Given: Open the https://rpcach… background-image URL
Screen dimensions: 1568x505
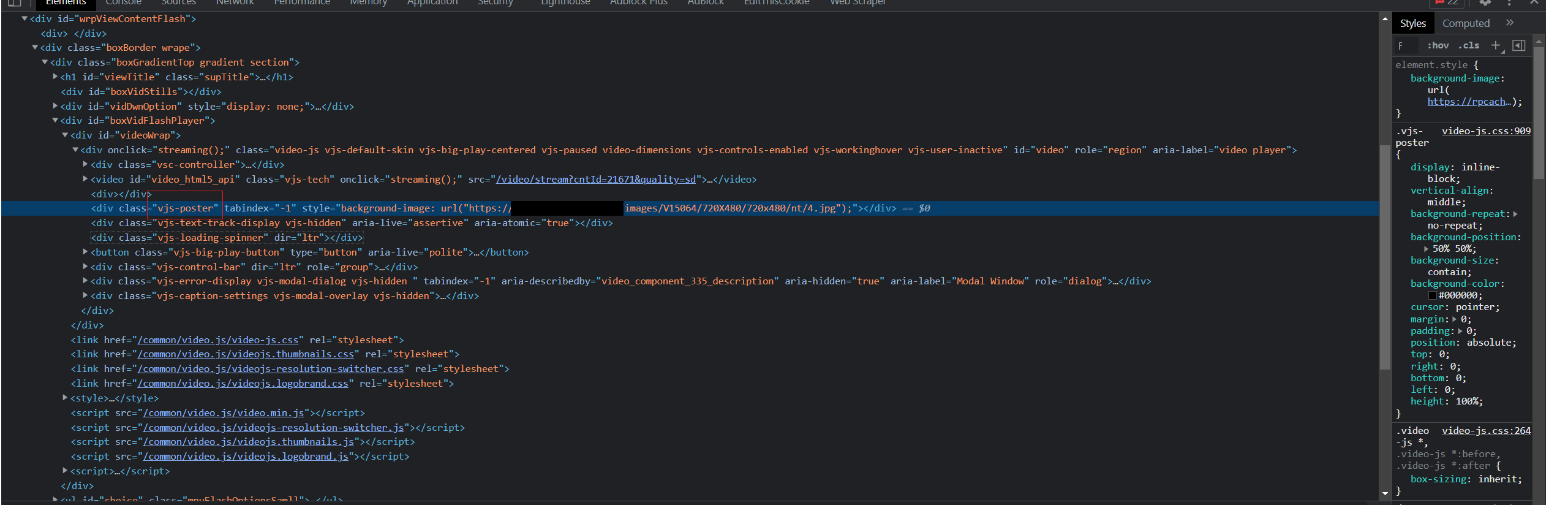Looking at the screenshot, I should pos(1469,102).
